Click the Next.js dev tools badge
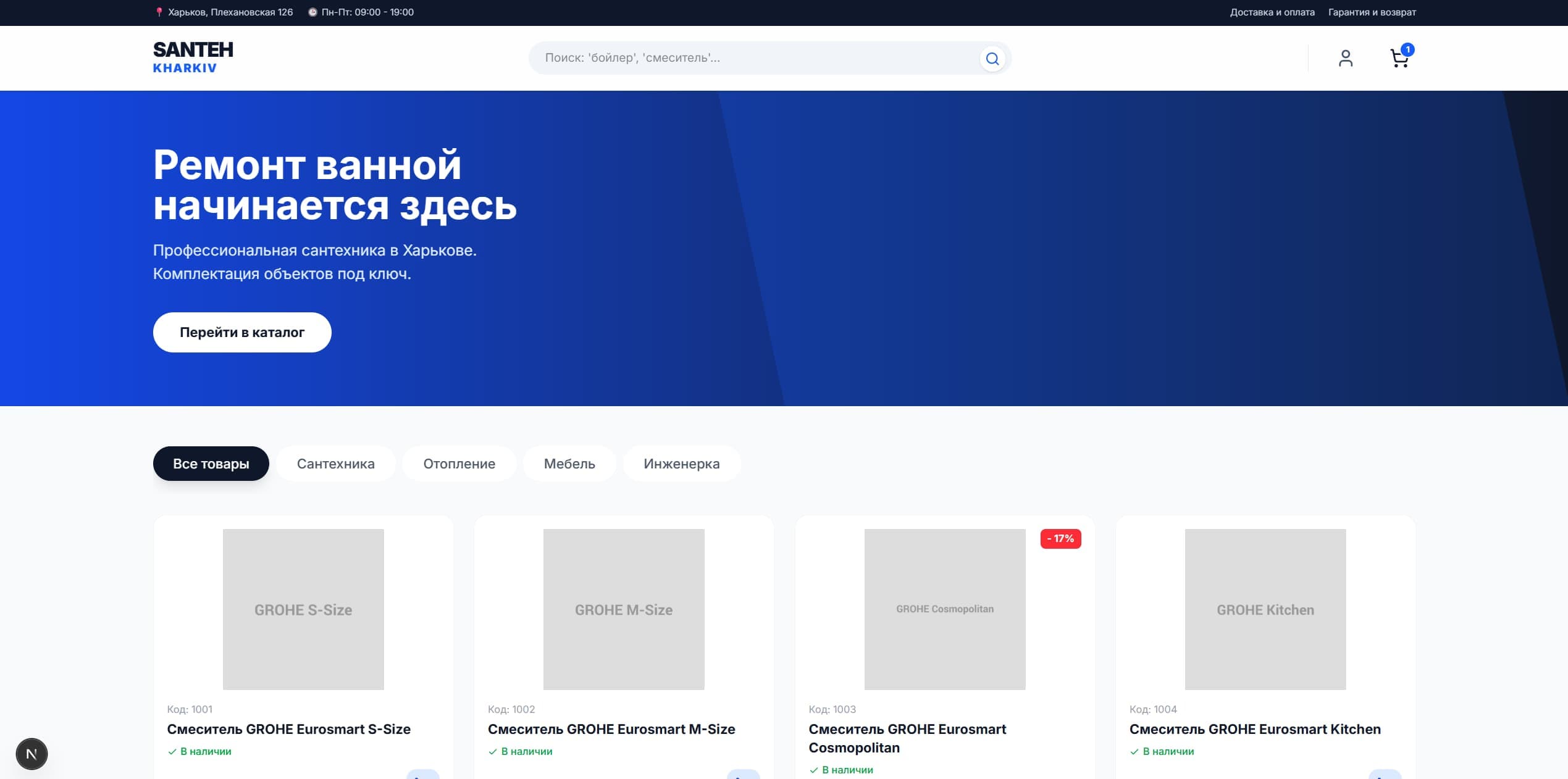Viewport: 1568px width, 779px height. point(31,754)
